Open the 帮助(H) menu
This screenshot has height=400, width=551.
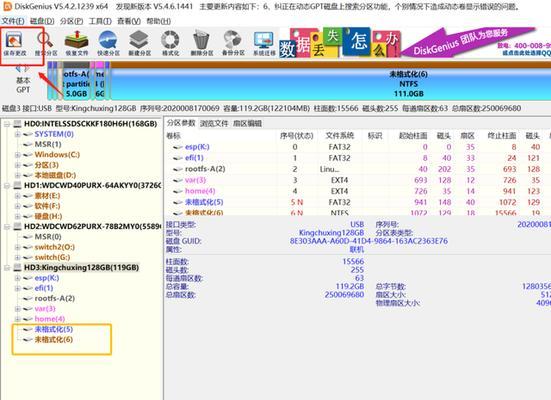pos(158,21)
